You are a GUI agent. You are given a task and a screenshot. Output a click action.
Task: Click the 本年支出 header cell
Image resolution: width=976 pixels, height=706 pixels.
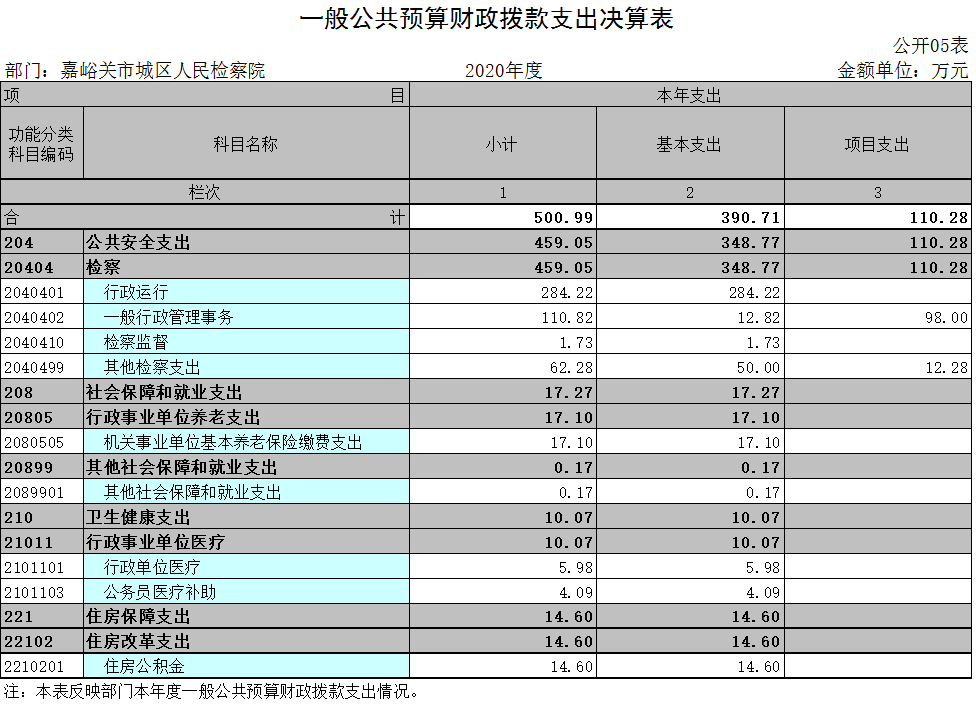[689, 96]
